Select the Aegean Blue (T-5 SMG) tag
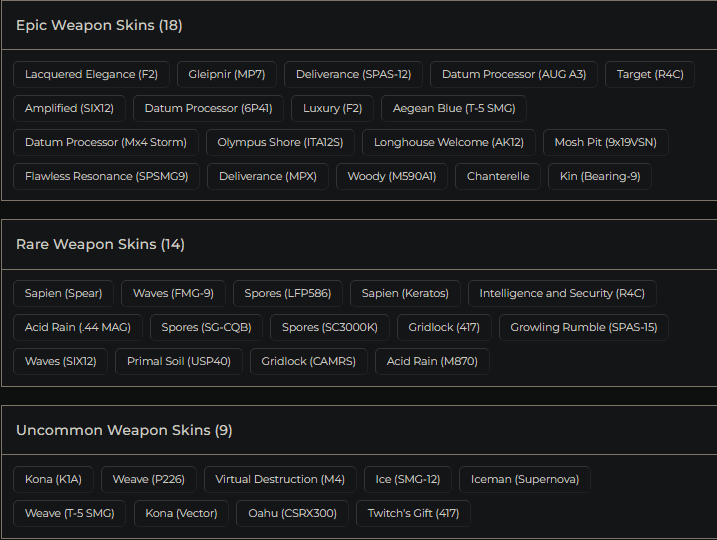The width and height of the screenshot is (717, 540). 455,108
